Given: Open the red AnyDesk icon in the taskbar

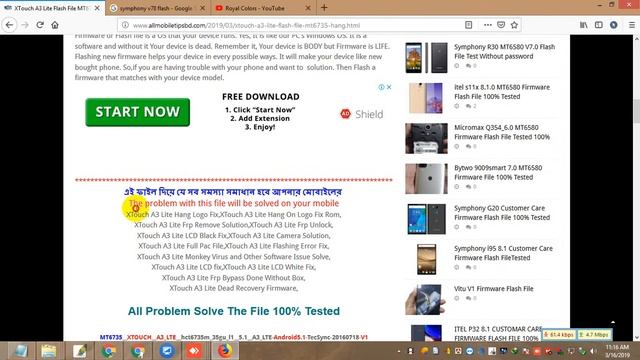Looking at the screenshot, I should pos(194,351).
